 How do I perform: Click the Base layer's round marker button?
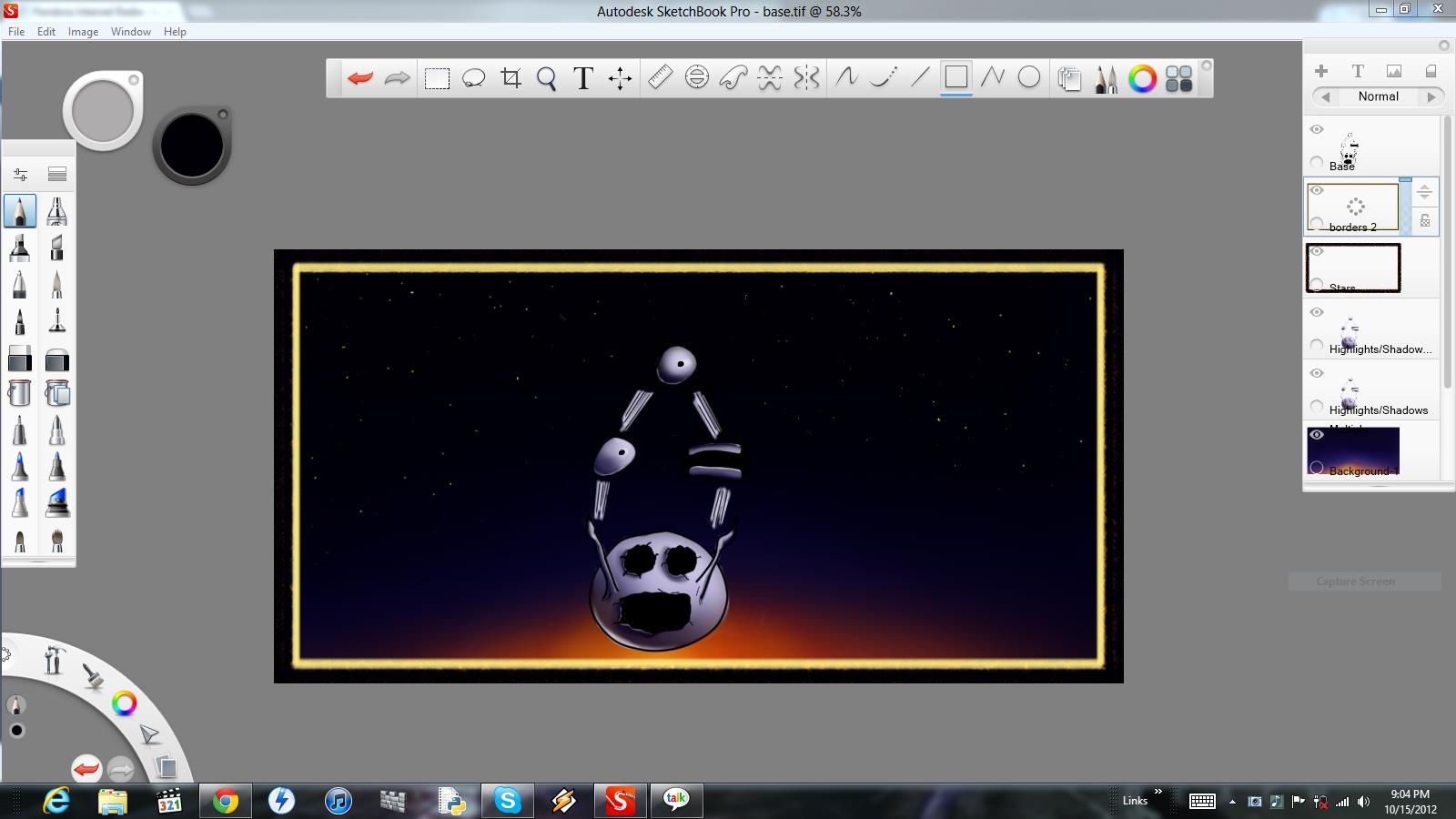[x=1317, y=163]
